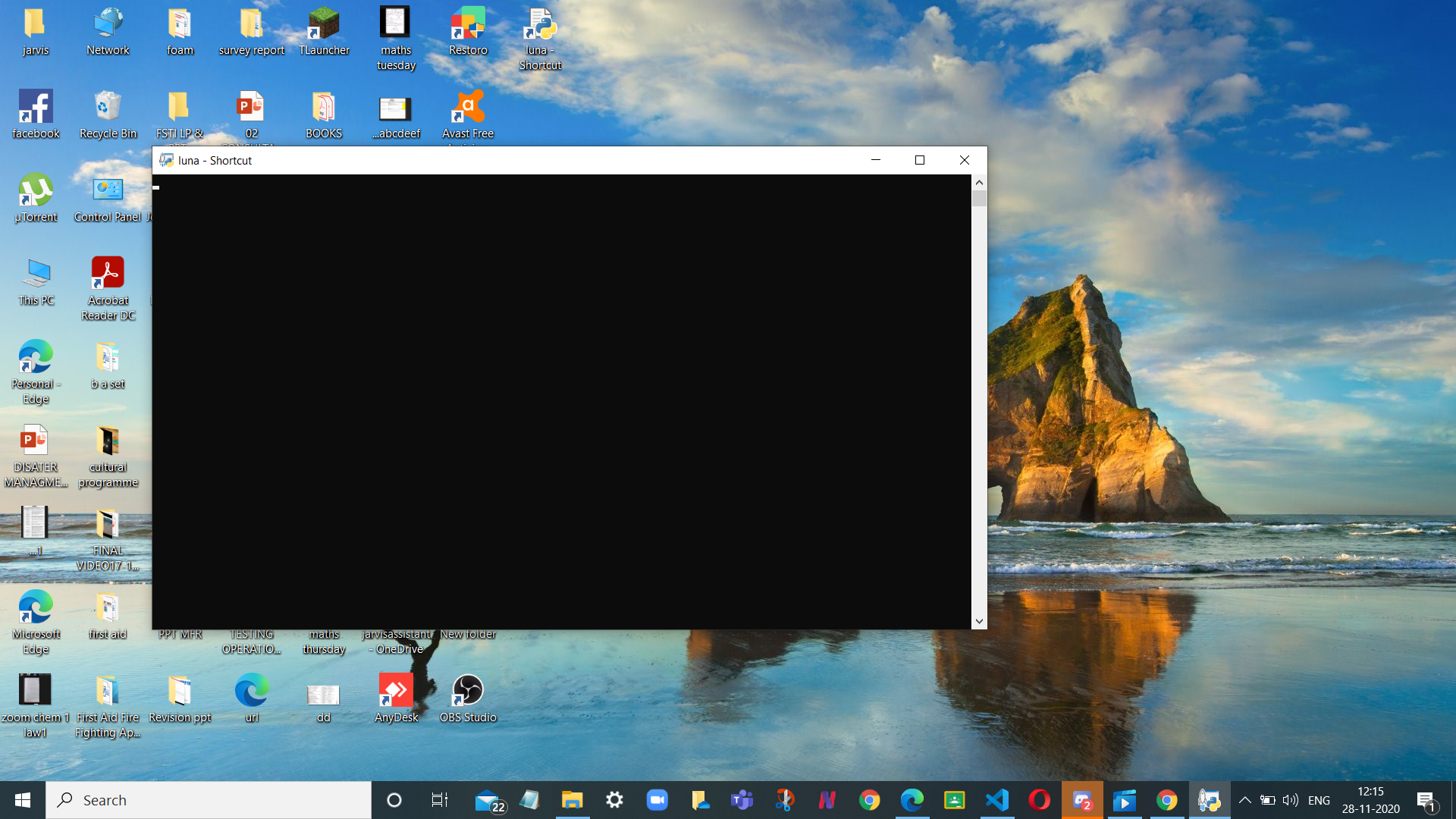1456x819 pixels.
Task: Show hidden system tray icons
Action: [1244, 800]
